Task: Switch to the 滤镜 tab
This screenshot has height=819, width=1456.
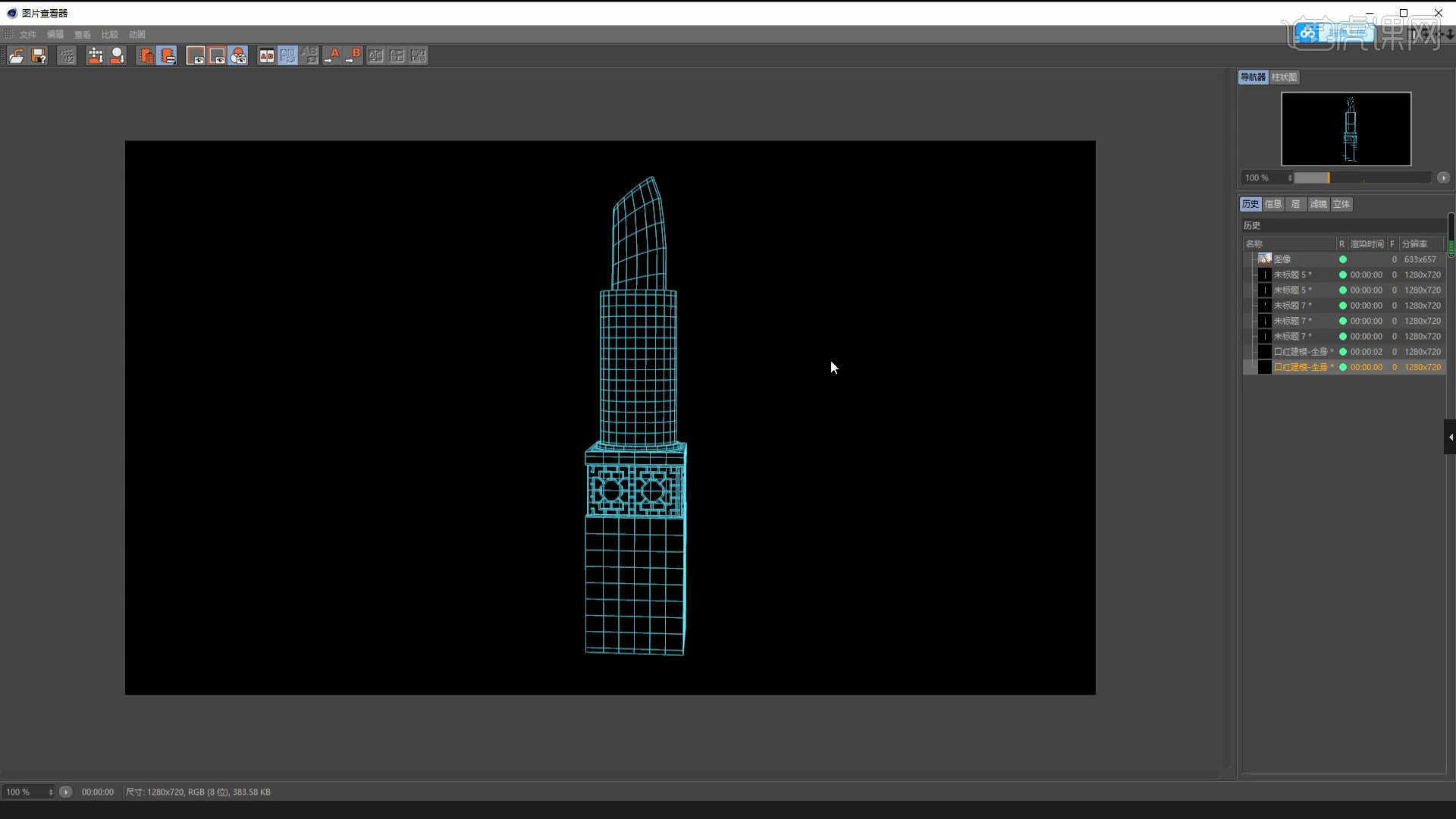Action: 1319,204
